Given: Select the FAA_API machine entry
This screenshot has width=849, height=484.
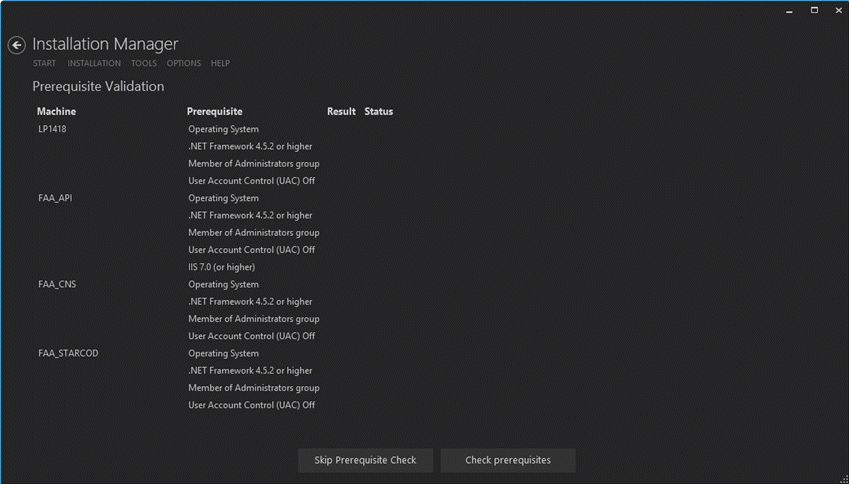Looking at the screenshot, I should 55,198.
